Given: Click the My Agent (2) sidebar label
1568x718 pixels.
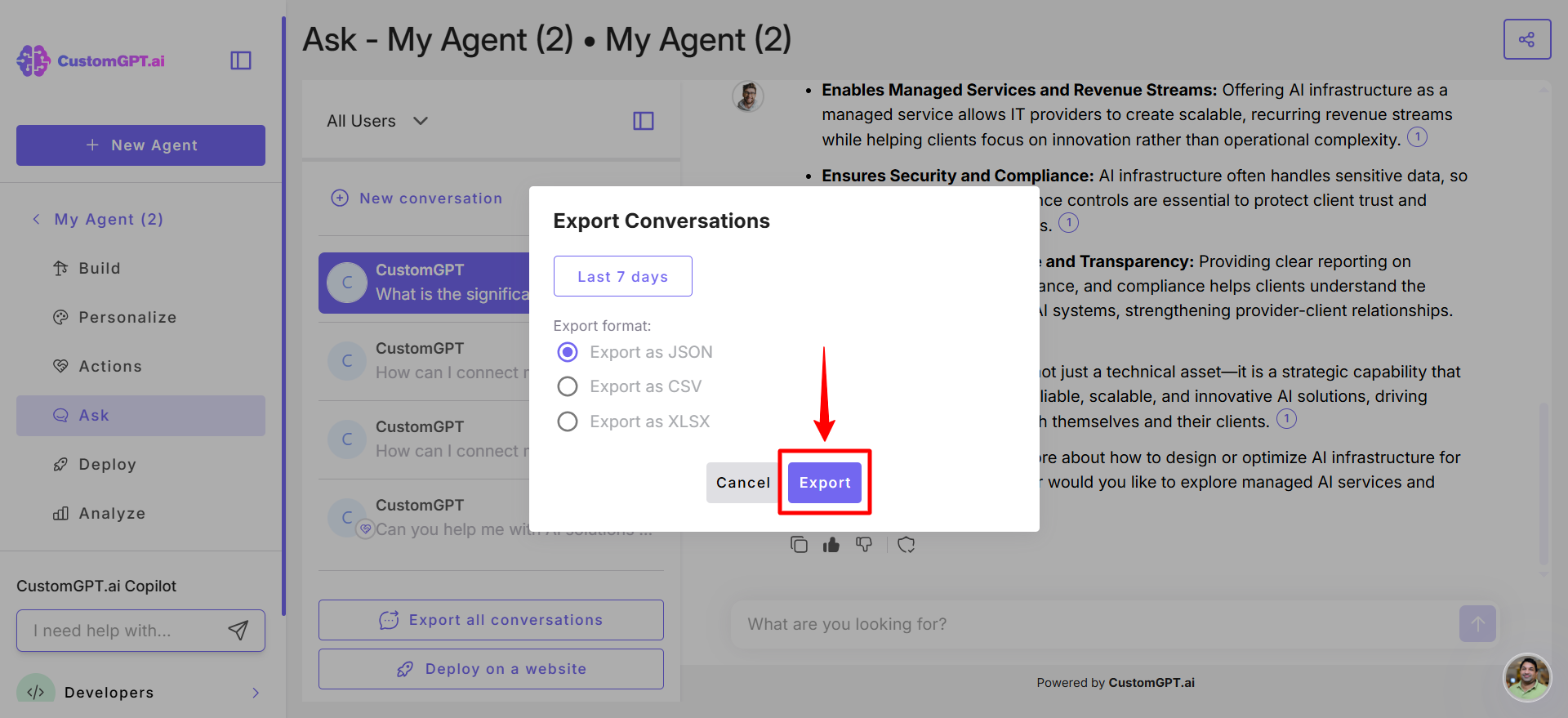Looking at the screenshot, I should click(x=109, y=219).
